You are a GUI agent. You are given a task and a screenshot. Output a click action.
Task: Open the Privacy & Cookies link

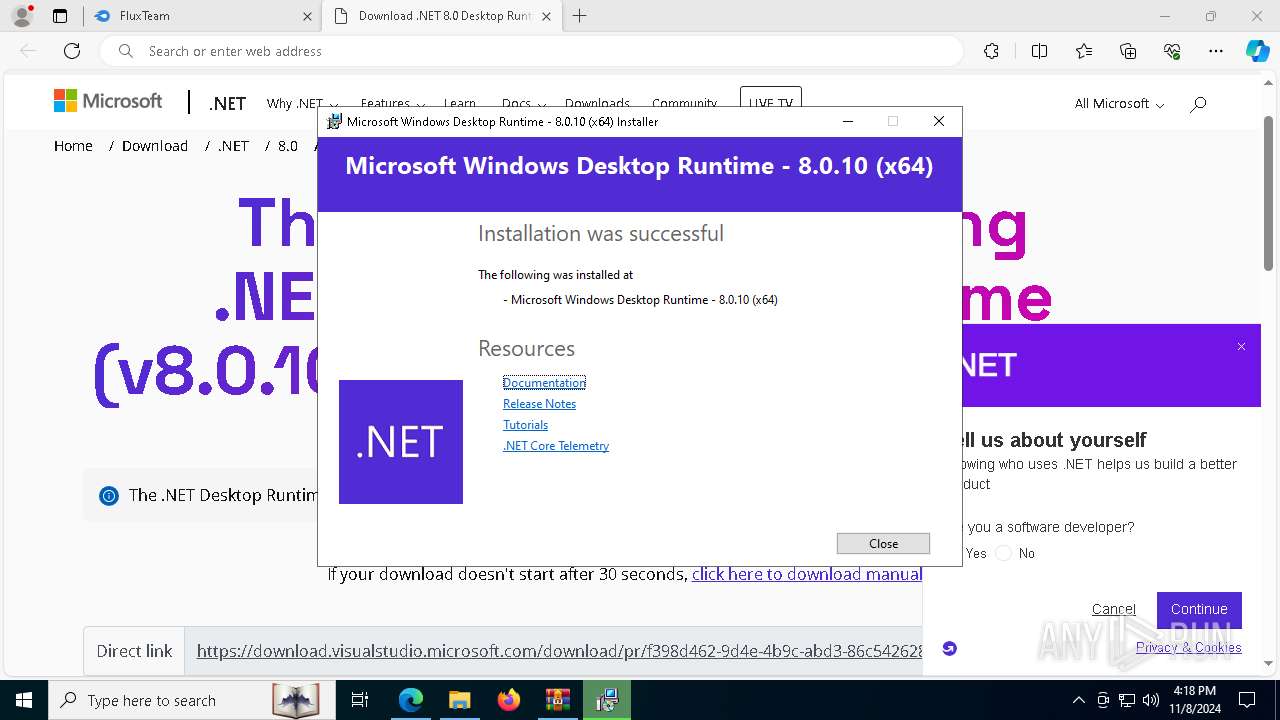point(1188,648)
